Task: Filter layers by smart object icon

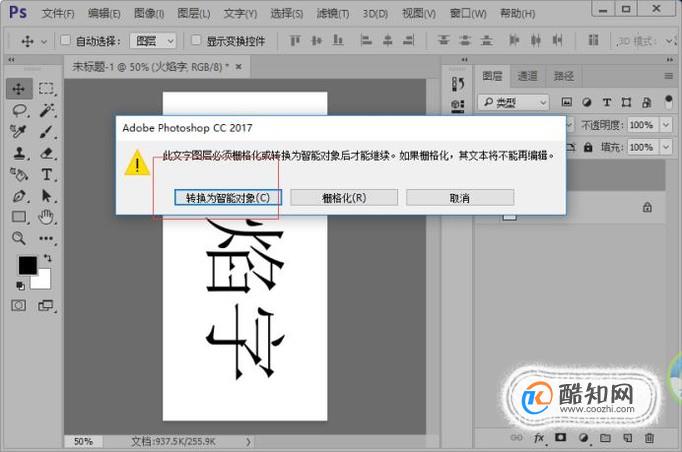Action: coord(646,102)
